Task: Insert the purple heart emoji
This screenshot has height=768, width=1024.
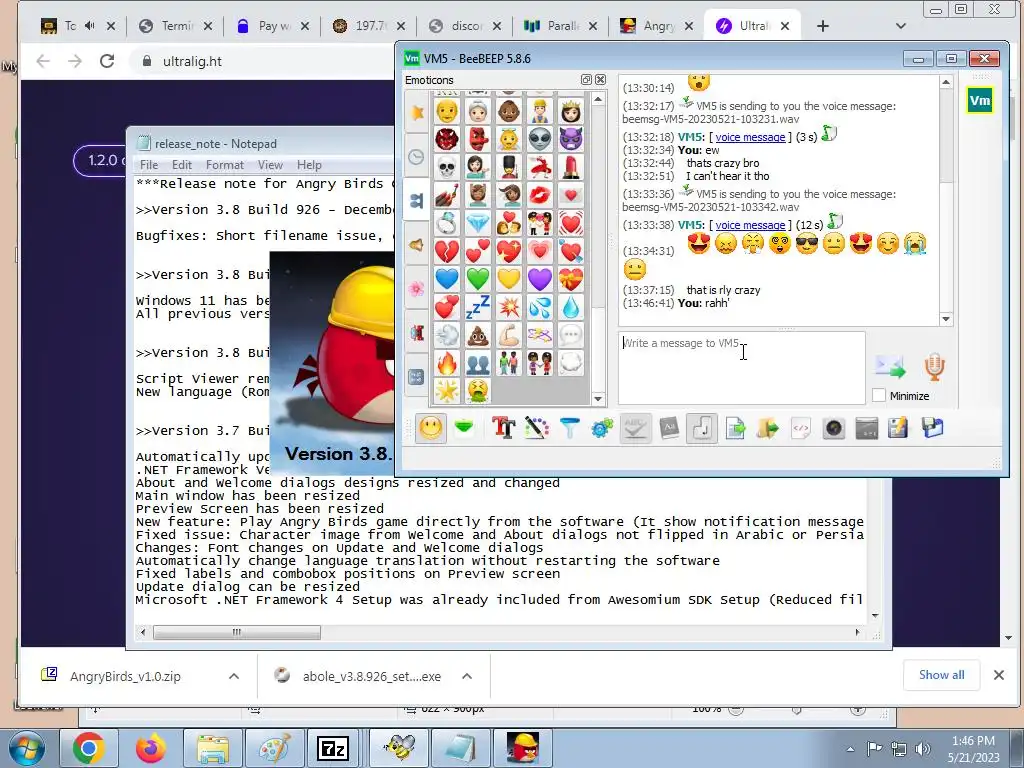Action: point(539,279)
